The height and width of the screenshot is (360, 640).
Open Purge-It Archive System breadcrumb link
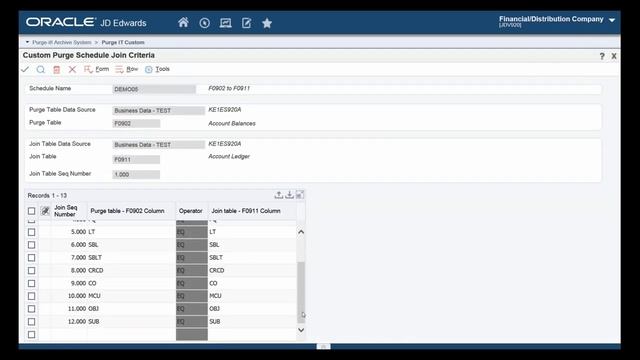[62, 42]
